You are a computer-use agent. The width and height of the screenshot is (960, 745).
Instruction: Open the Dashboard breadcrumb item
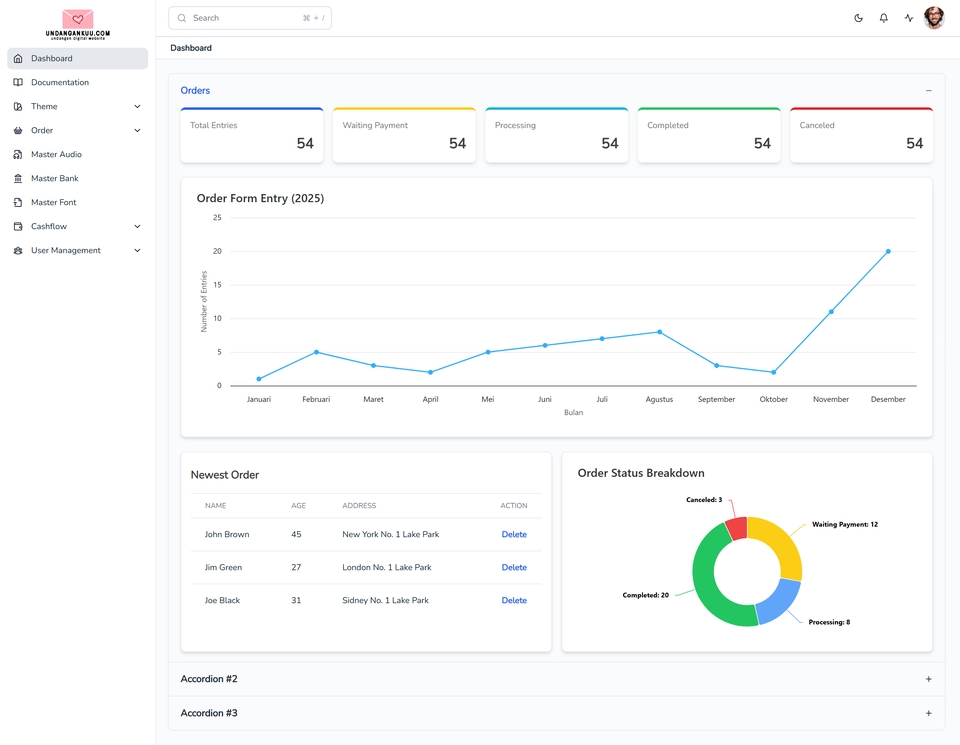click(191, 47)
